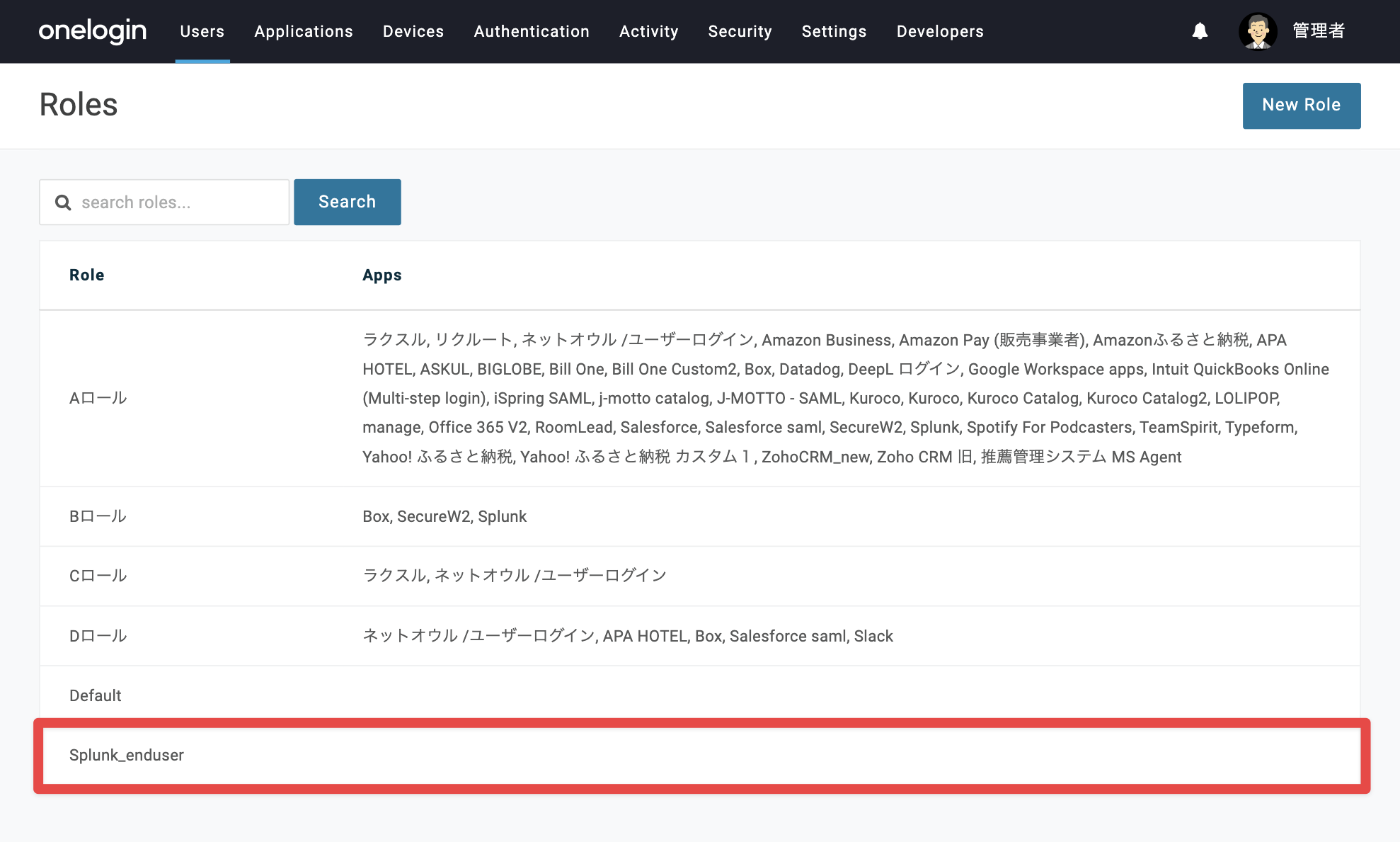Open the Aロール role
Viewport: 1400px width, 842px height.
98,398
